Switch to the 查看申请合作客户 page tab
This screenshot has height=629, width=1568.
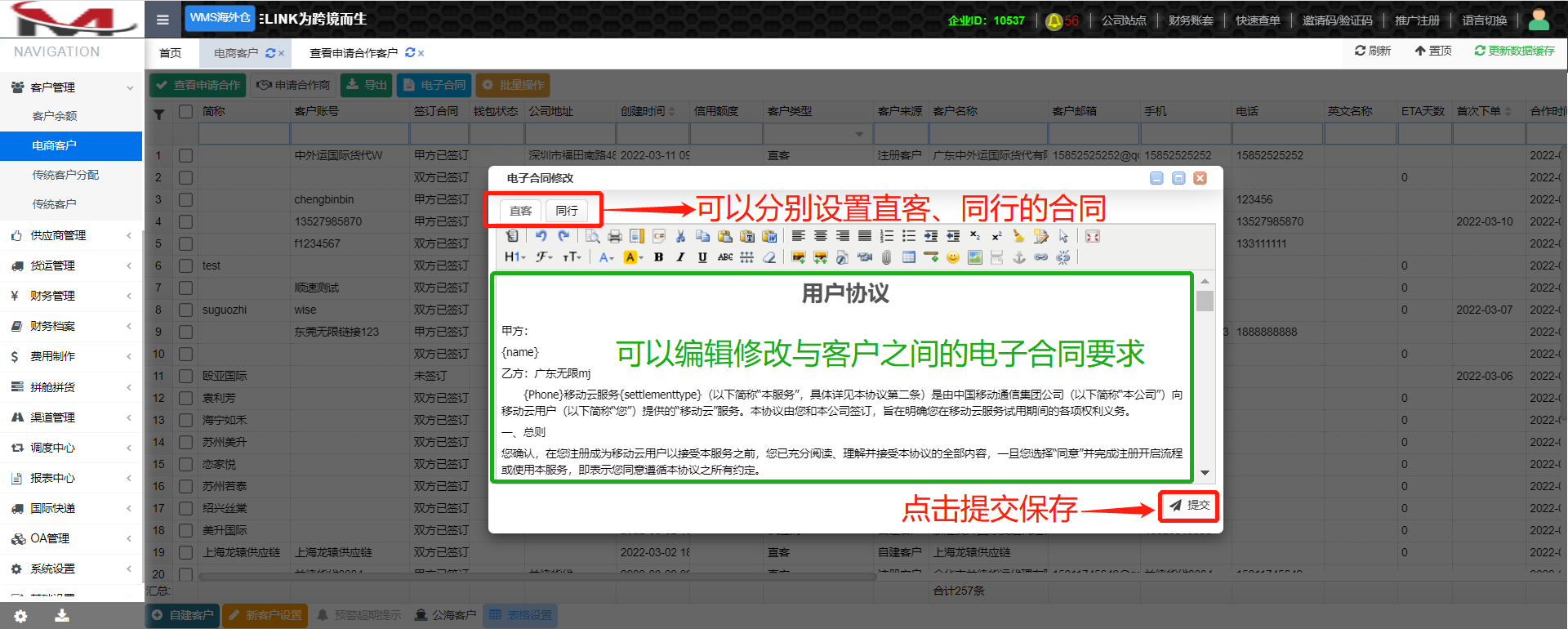[353, 53]
